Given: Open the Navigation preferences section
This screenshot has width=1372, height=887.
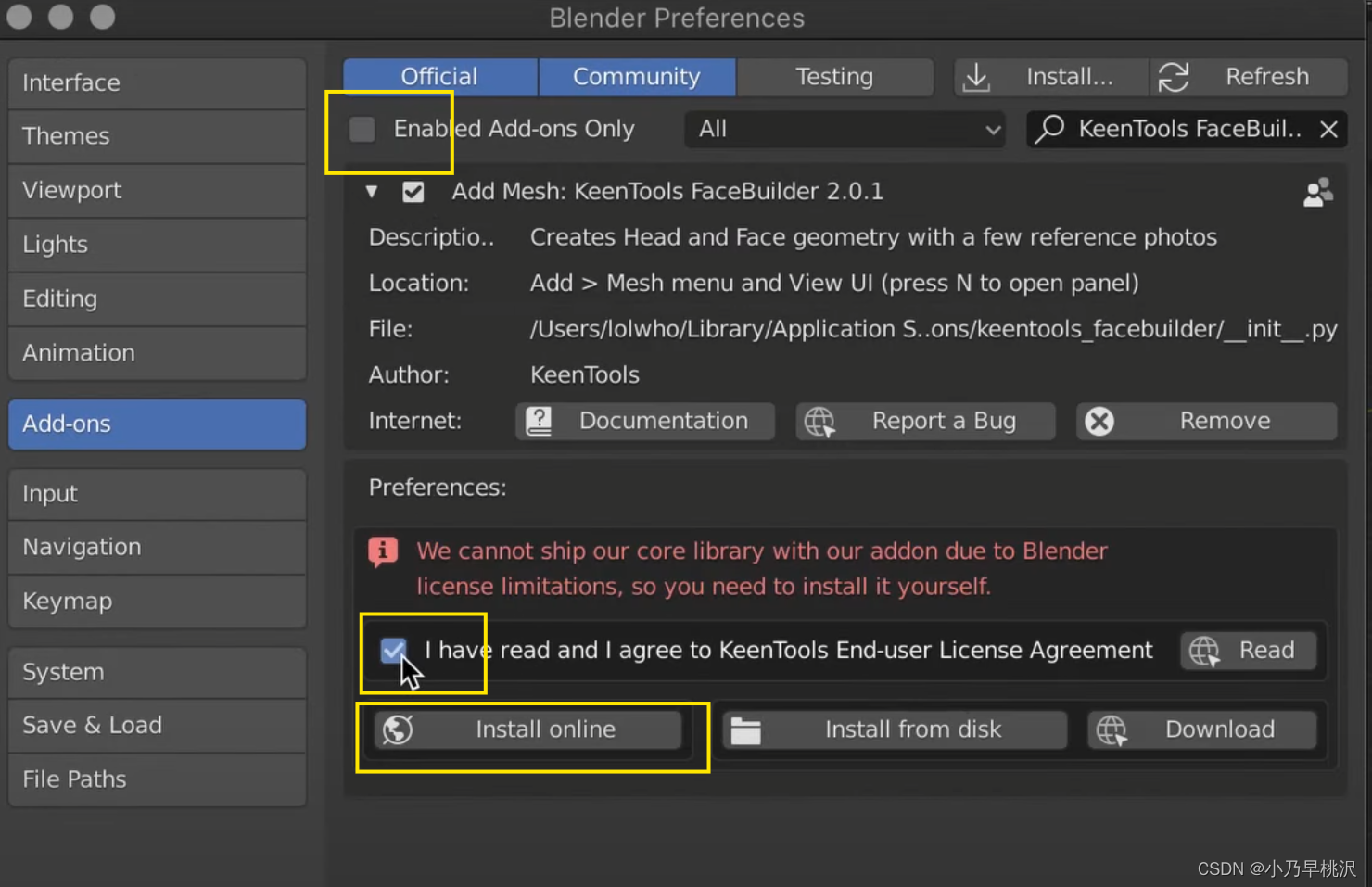Looking at the screenshot, I should (x=158, y=547).
